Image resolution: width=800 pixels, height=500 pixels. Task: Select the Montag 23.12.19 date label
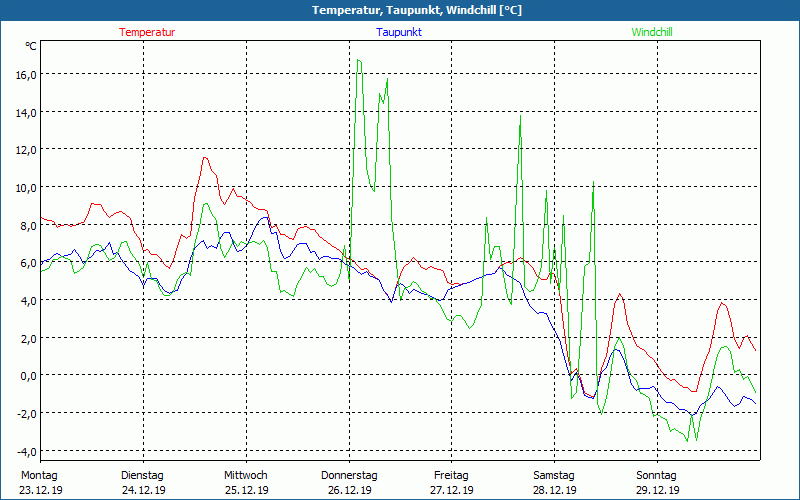tap(40, 482)
